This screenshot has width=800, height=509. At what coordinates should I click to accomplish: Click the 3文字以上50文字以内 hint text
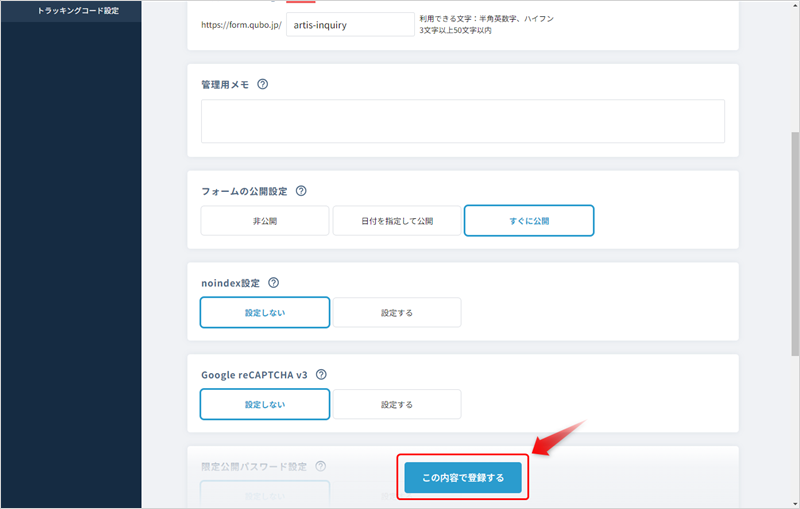point(456,31)
